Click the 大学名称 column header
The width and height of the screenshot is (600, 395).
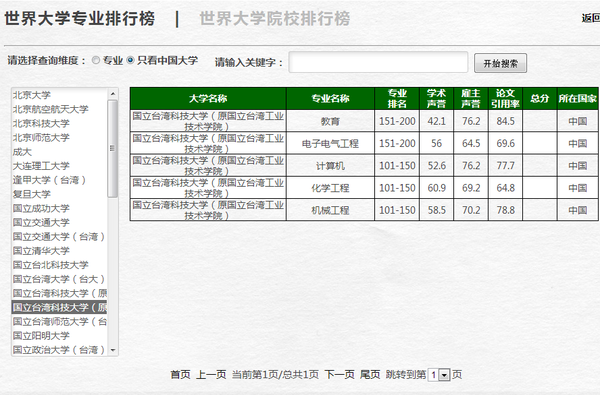pos(208,99)
